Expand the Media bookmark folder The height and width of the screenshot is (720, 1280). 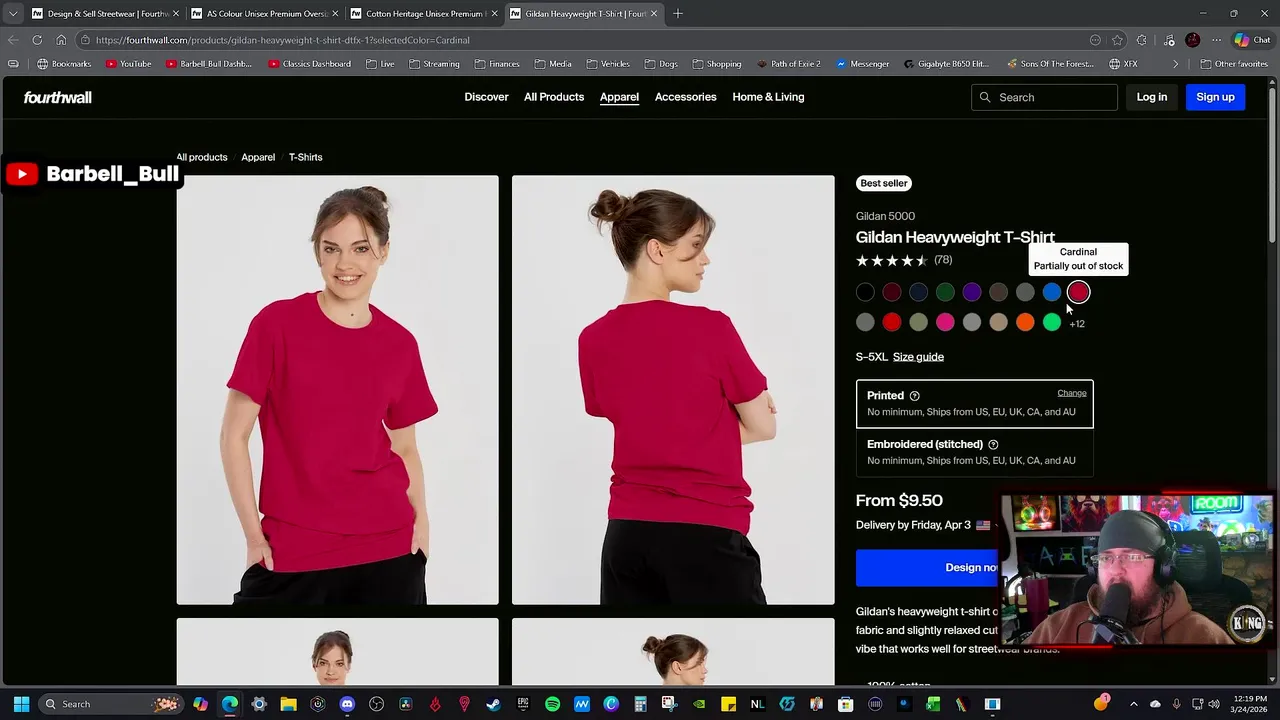(553, 64)
